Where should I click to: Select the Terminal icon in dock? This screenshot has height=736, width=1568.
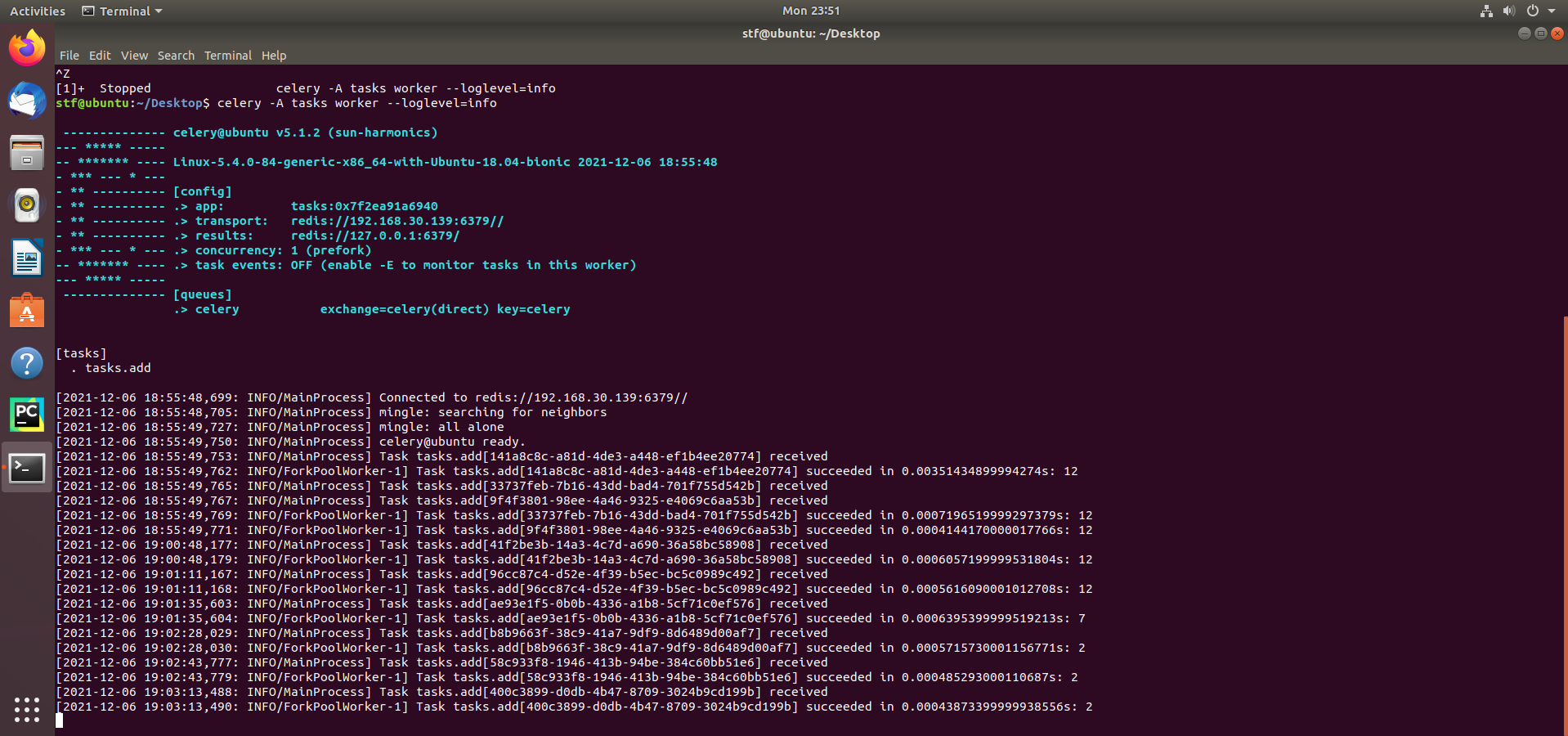tap(27, 468)
